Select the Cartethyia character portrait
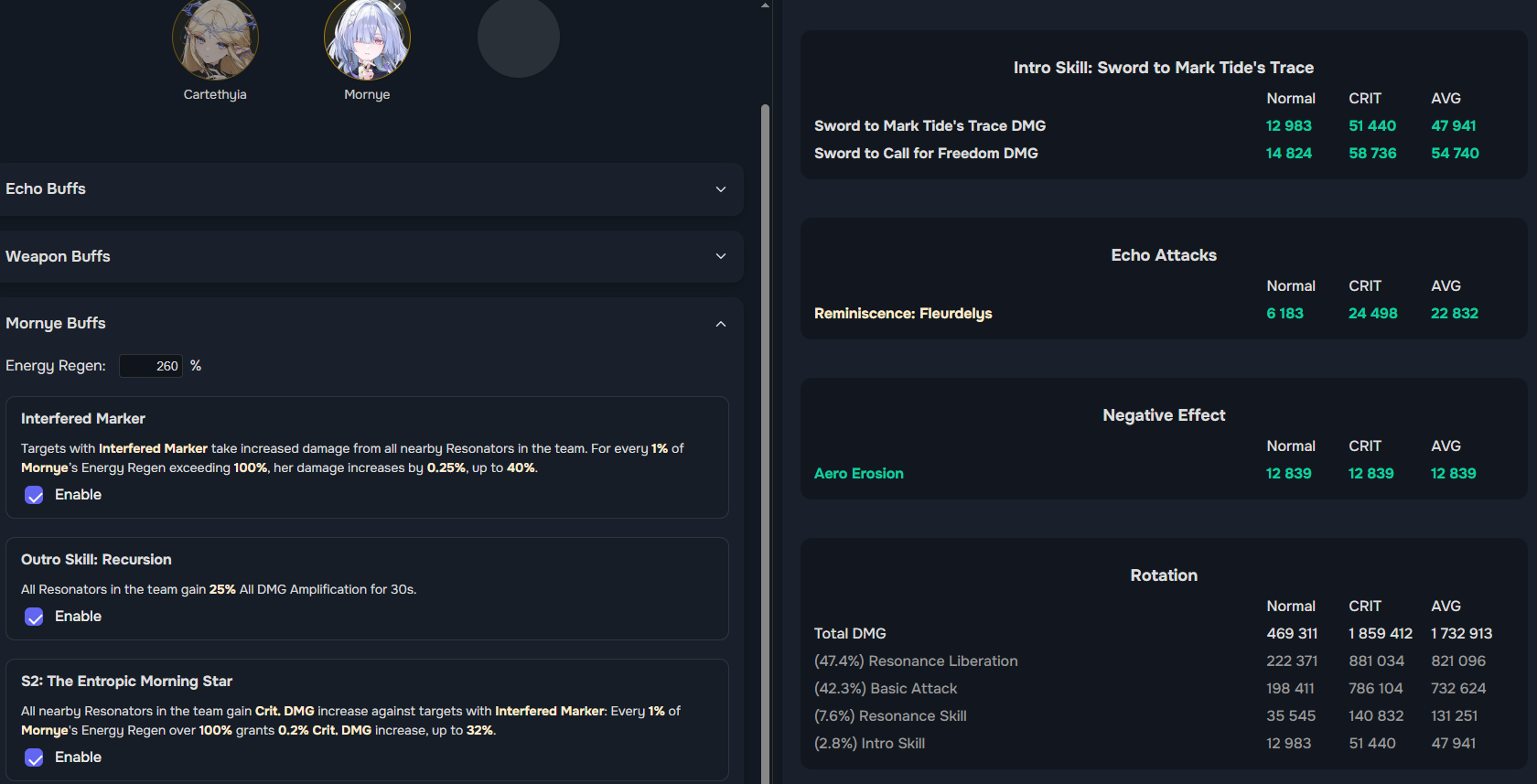The height and width of the screenshot is (784, 1537). coord(215,38)
